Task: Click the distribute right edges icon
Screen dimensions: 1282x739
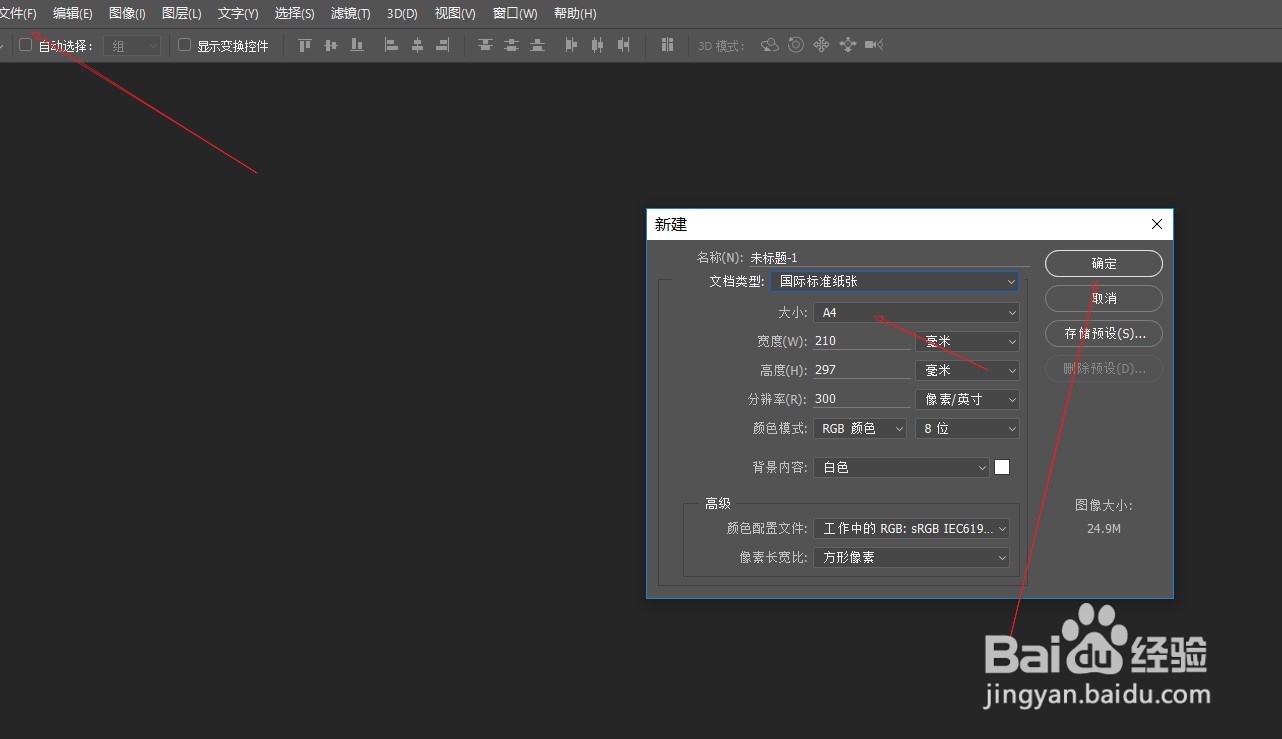Action: 624,45
